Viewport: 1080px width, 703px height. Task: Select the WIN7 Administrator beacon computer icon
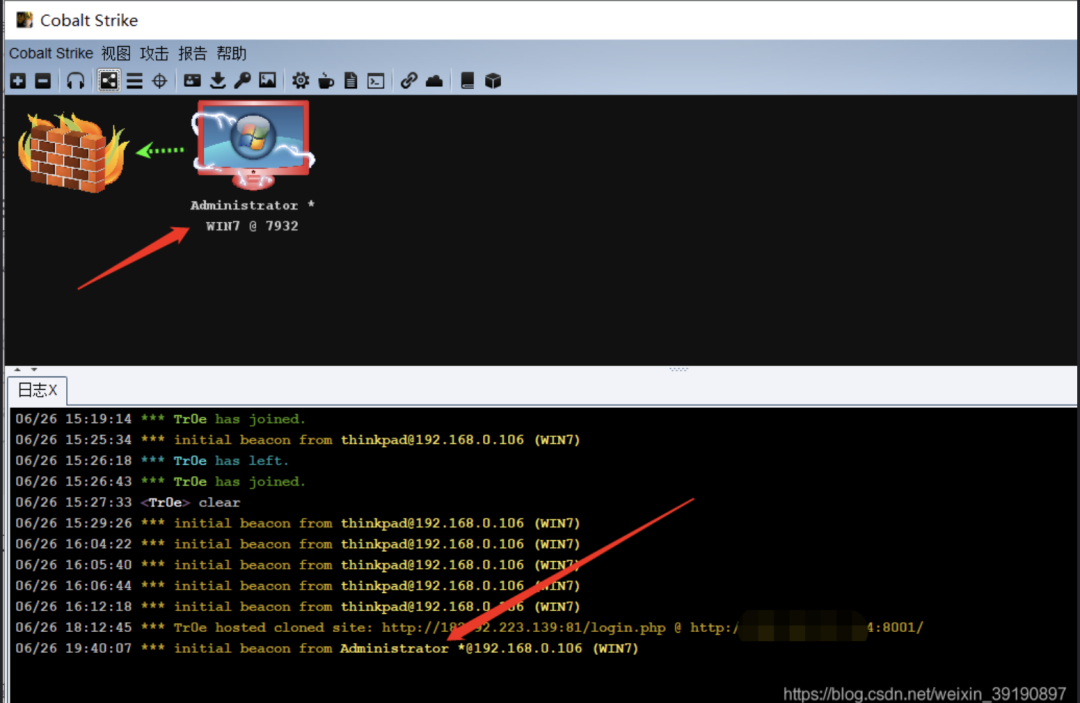click(253, 145)
